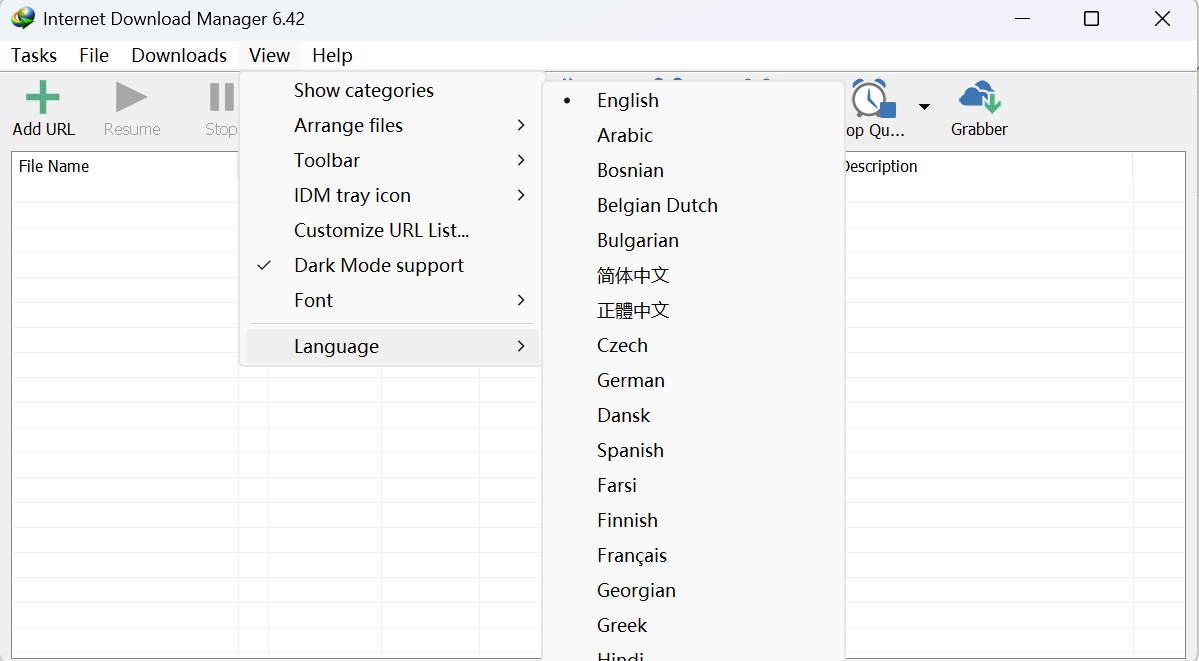This screenshot has height=661, width=1199.
Task: Click the Stop pause icon
Action: click(222, 98)
